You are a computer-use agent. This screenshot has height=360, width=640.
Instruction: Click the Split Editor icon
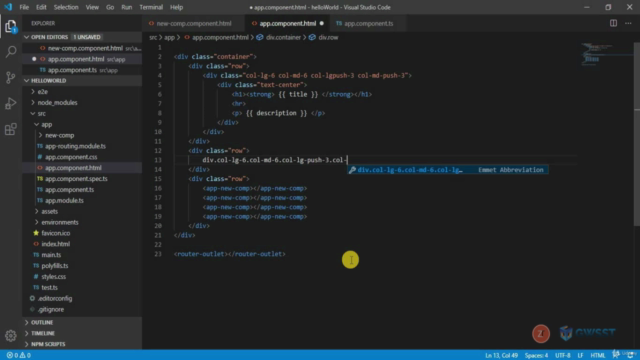[613, 23]
